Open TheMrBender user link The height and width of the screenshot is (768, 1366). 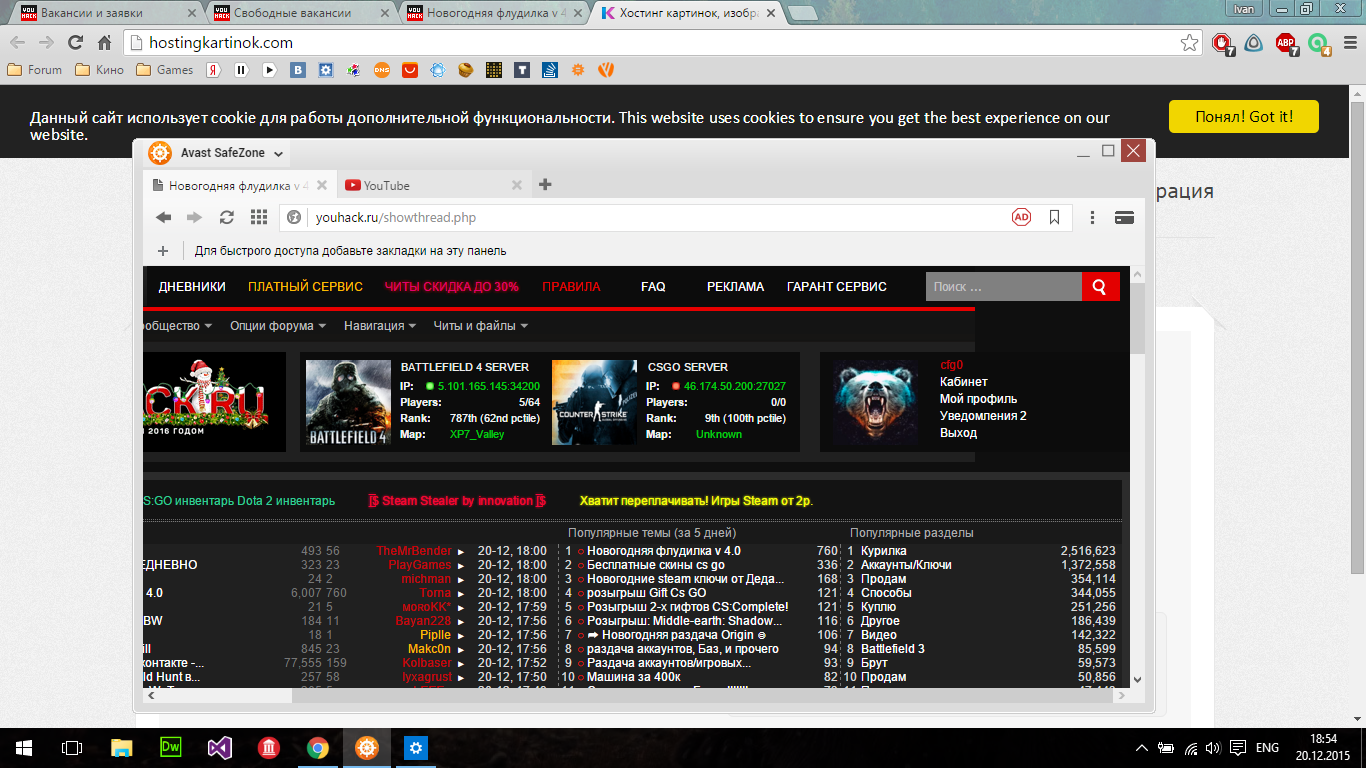[x=414, y=551]
